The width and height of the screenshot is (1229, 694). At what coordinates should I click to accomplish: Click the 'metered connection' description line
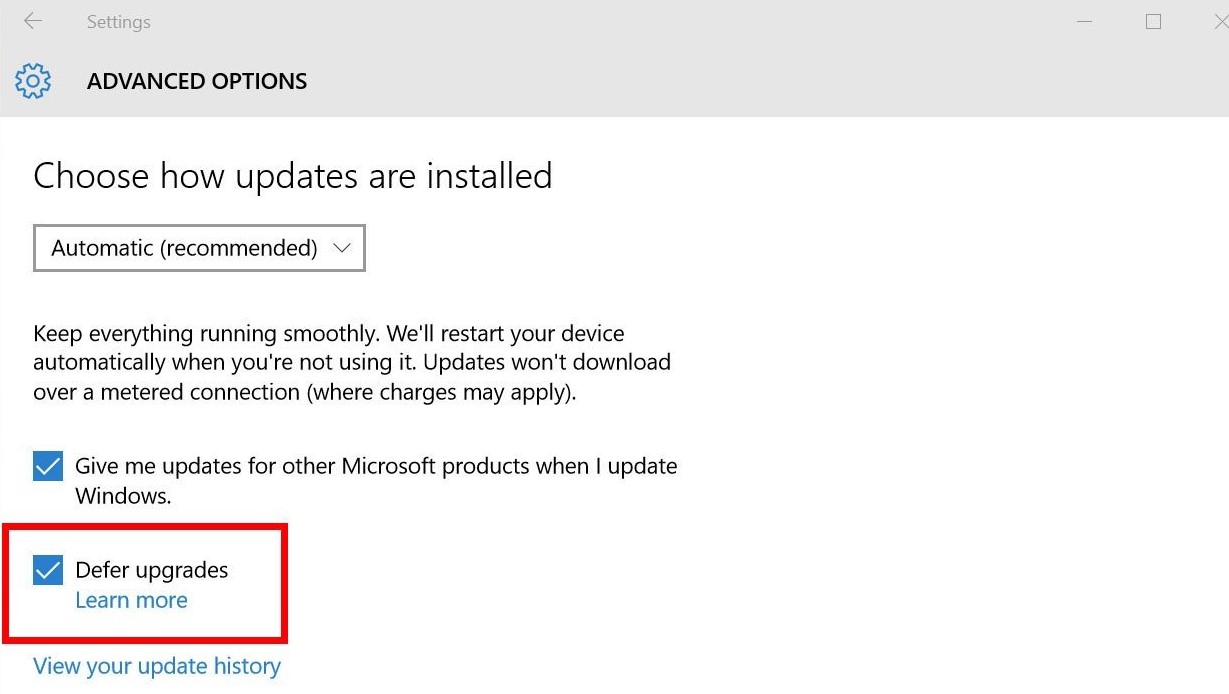tap(305, 393)
